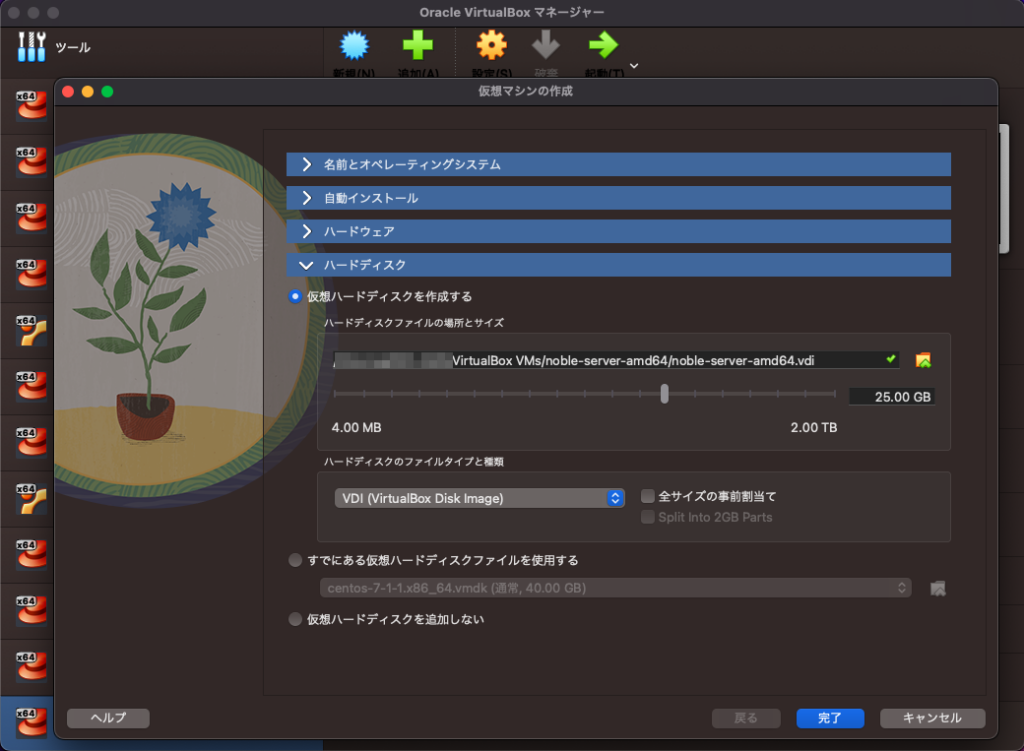This screenshot has width=1024, height=751.
Task: Click the noble-server-amd64.vdi path field
Action: click(x=616, y=360)
